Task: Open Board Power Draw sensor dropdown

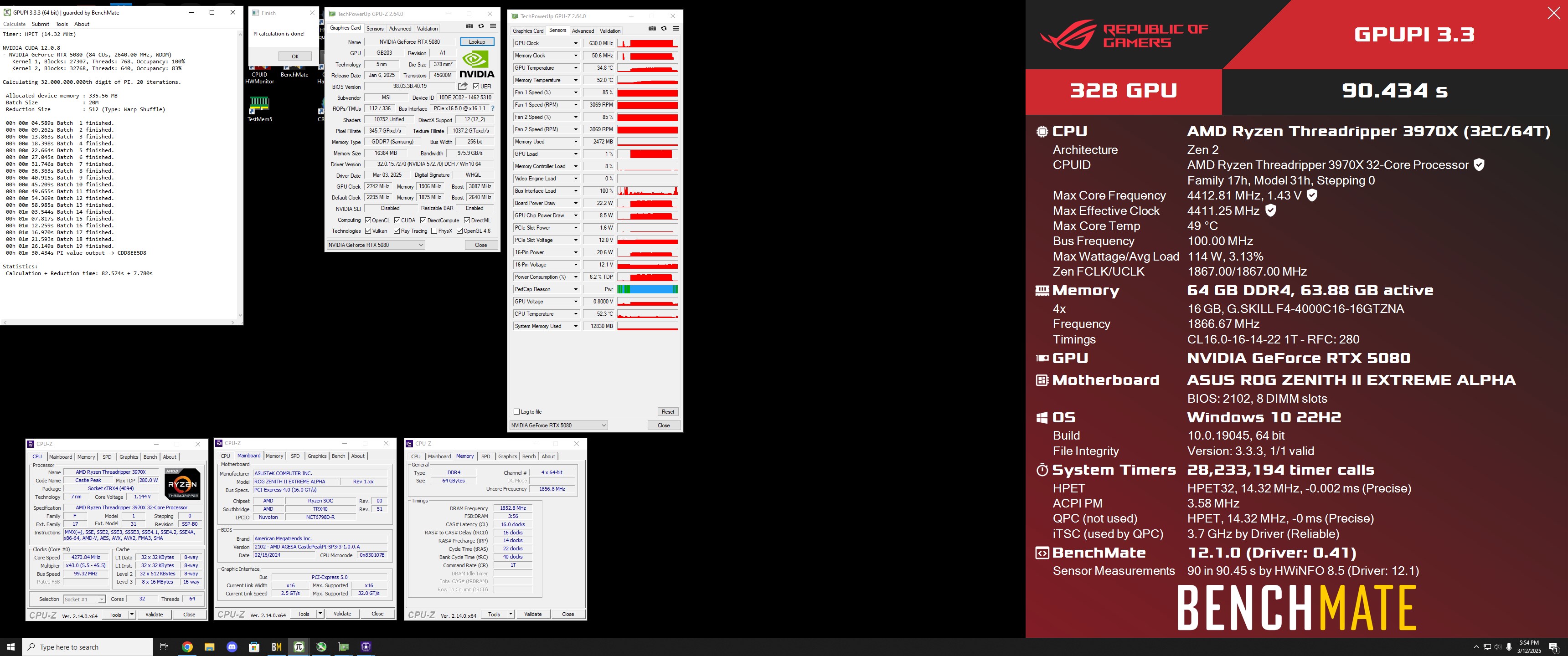Action: click(x=576, y=203)
